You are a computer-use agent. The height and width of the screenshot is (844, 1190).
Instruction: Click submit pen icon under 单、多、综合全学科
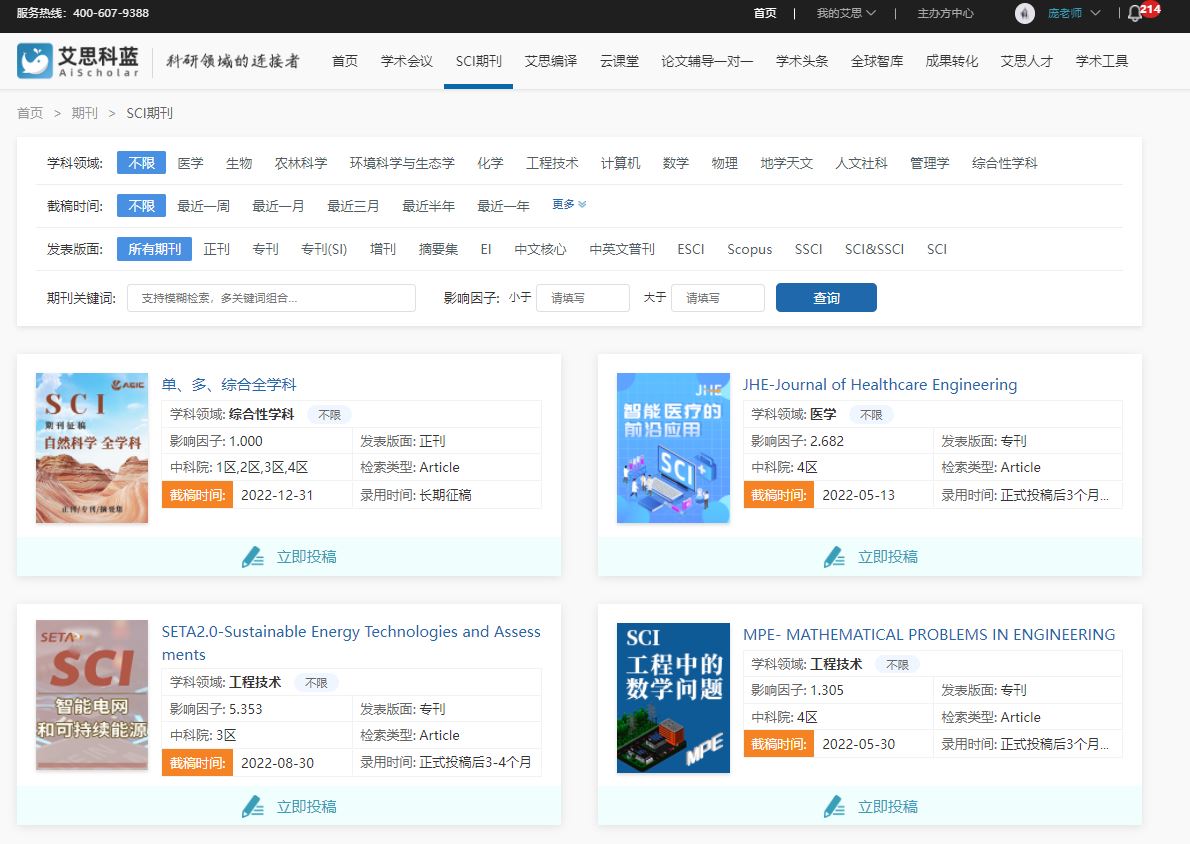tap(253, 557)
